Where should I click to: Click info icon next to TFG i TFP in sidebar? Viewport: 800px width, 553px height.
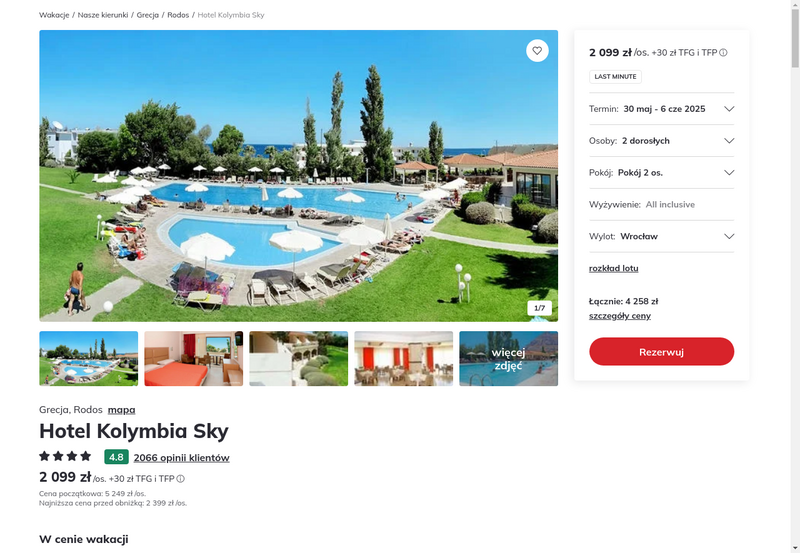(723, 53)
